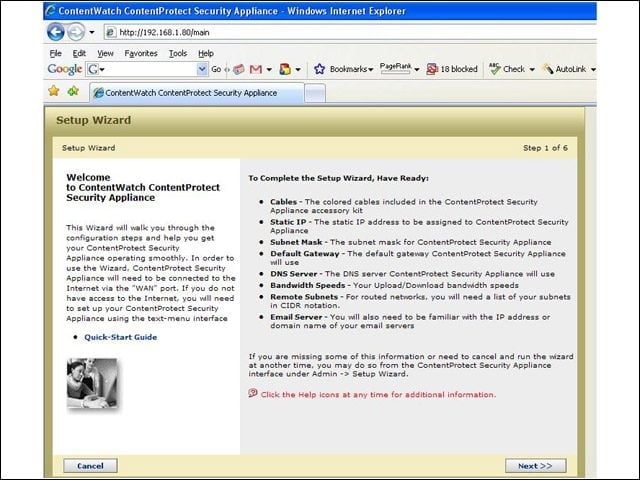640x480 pixels.
Task: Open the Favorites menu
Action: click(x=141, y=53)
